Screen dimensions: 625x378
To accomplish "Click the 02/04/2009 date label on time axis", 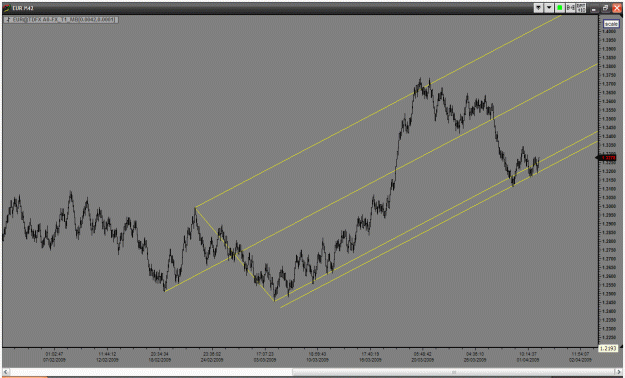I will point(580,360).
